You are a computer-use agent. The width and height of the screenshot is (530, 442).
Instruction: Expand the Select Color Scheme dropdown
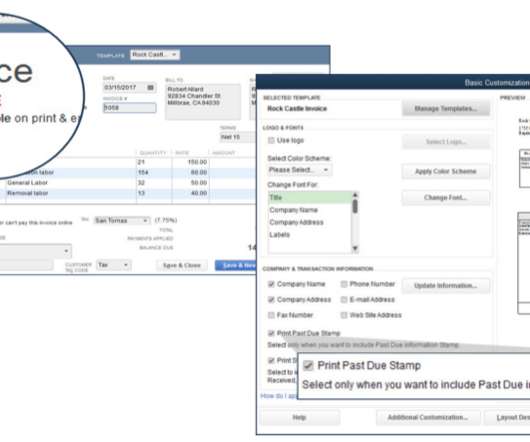pyautogui.click(x=299, y=170)
